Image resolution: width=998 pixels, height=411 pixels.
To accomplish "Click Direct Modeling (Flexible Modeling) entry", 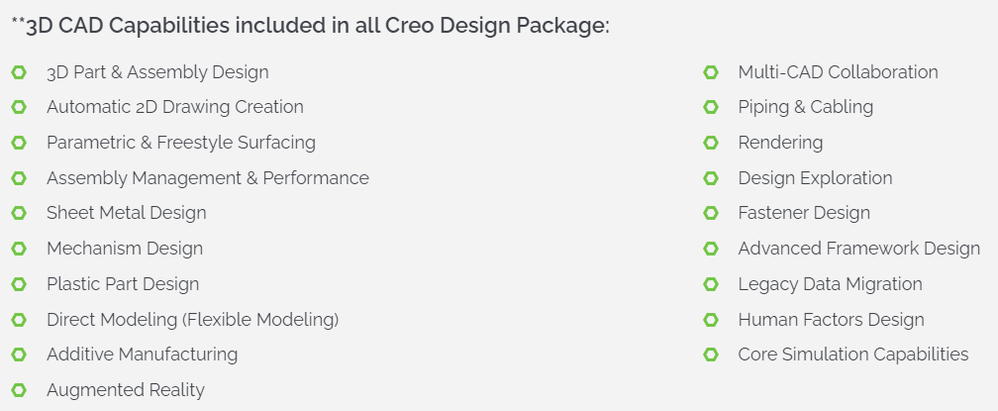I will 193,319.
